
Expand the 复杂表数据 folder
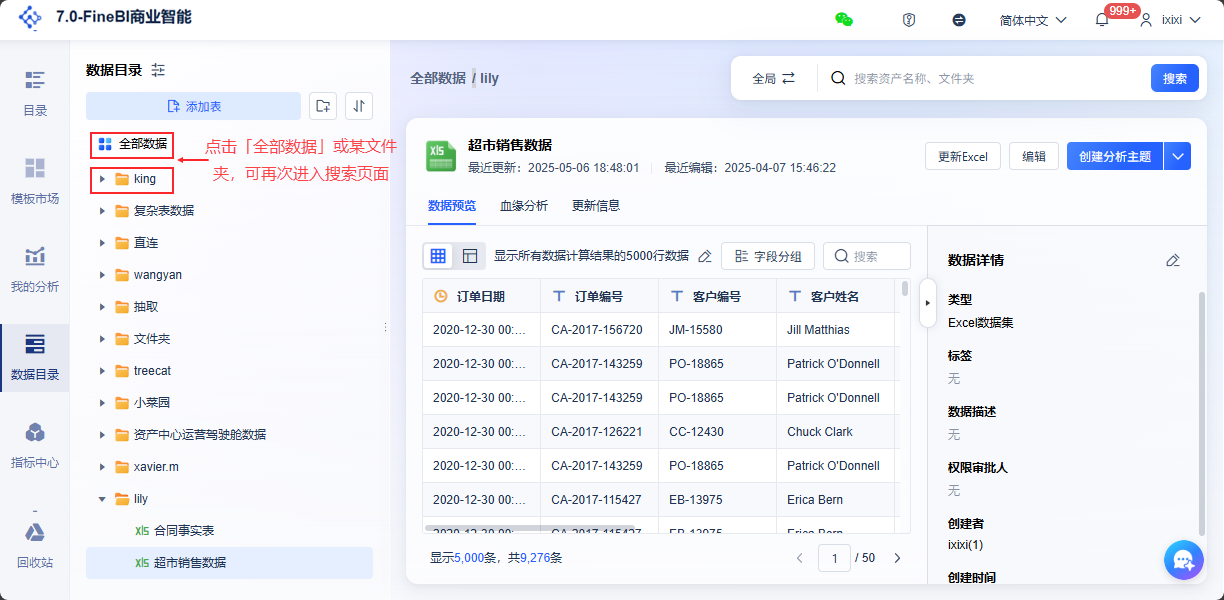coord(101,210)
